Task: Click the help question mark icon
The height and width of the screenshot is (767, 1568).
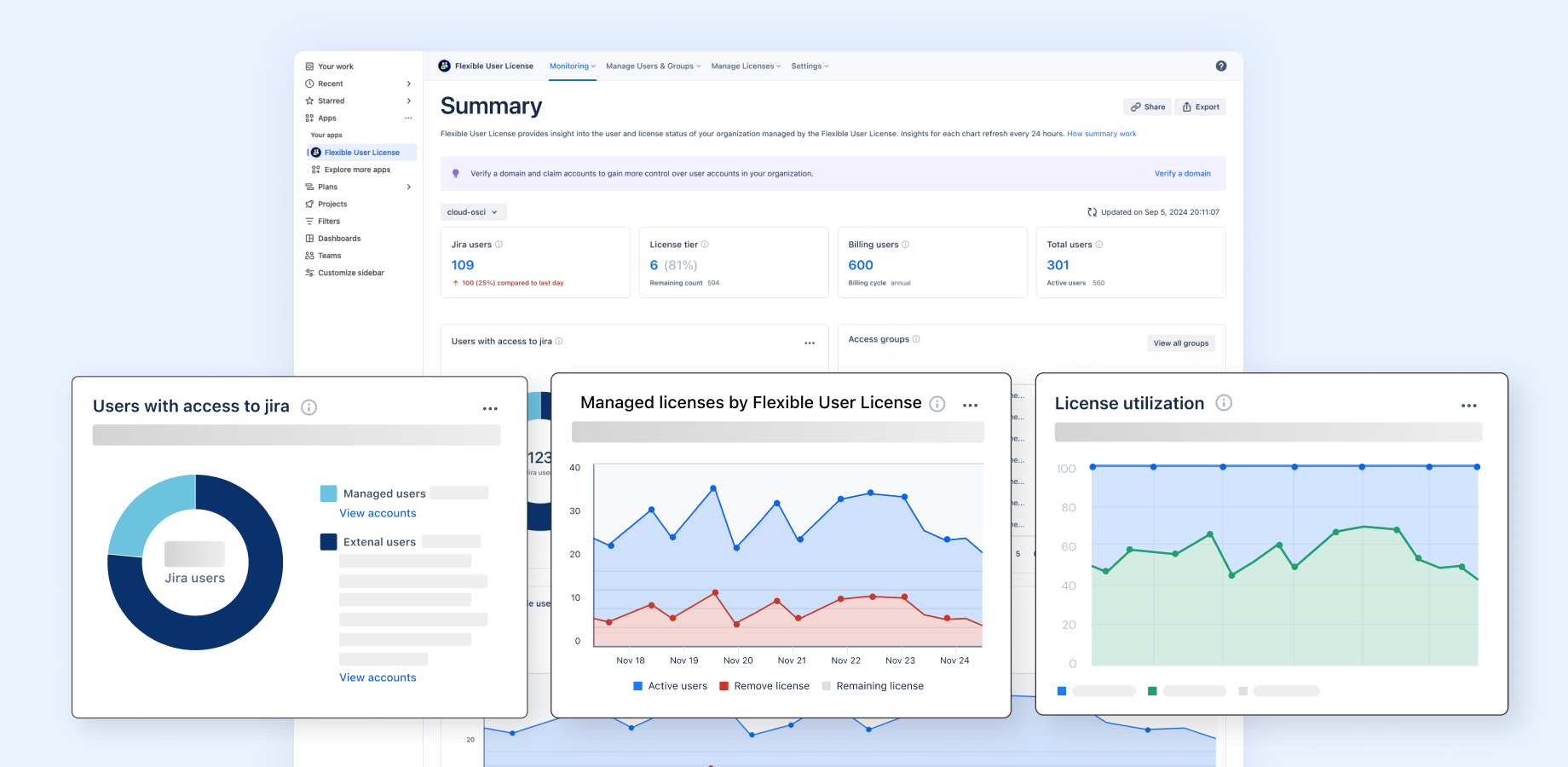Action: tap(1221, 66)
